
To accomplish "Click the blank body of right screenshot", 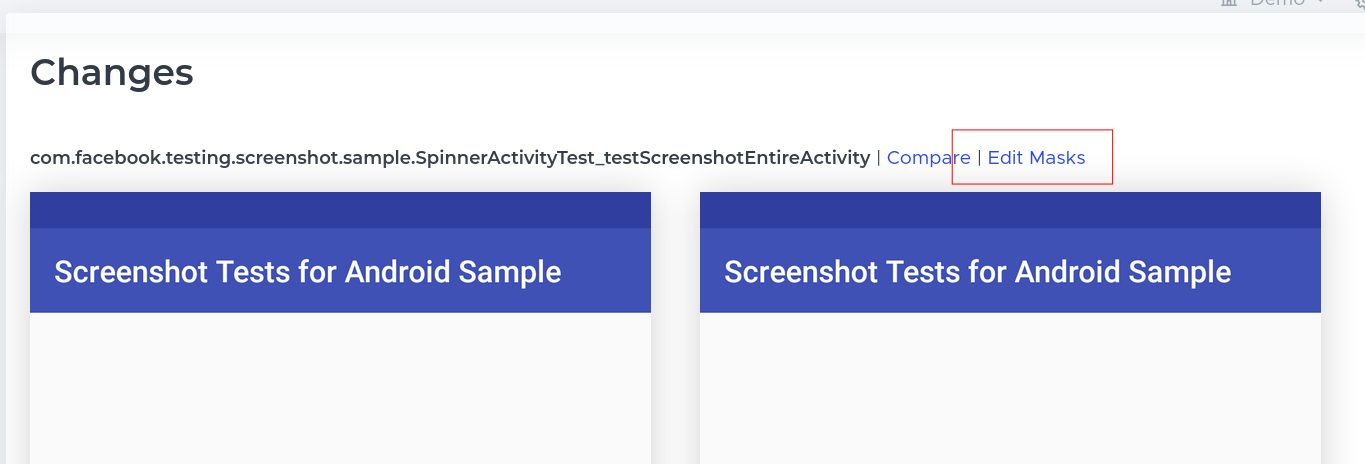I will (x=1010, y=400).
